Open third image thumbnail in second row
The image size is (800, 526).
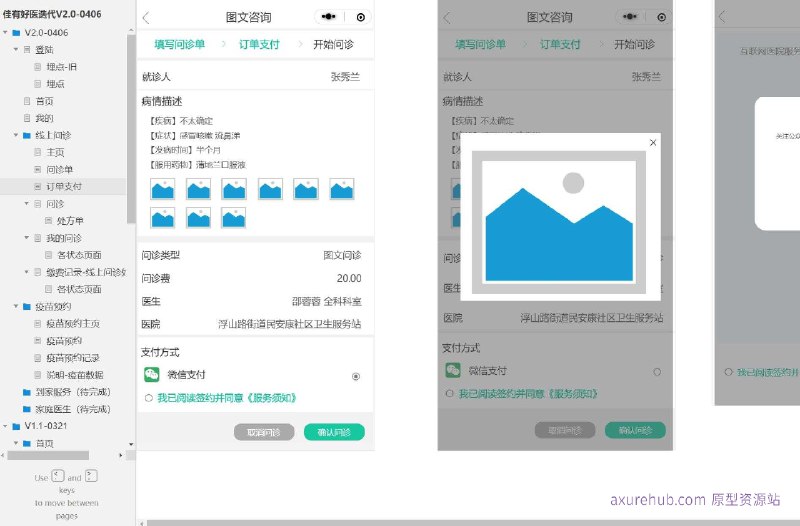234,218
